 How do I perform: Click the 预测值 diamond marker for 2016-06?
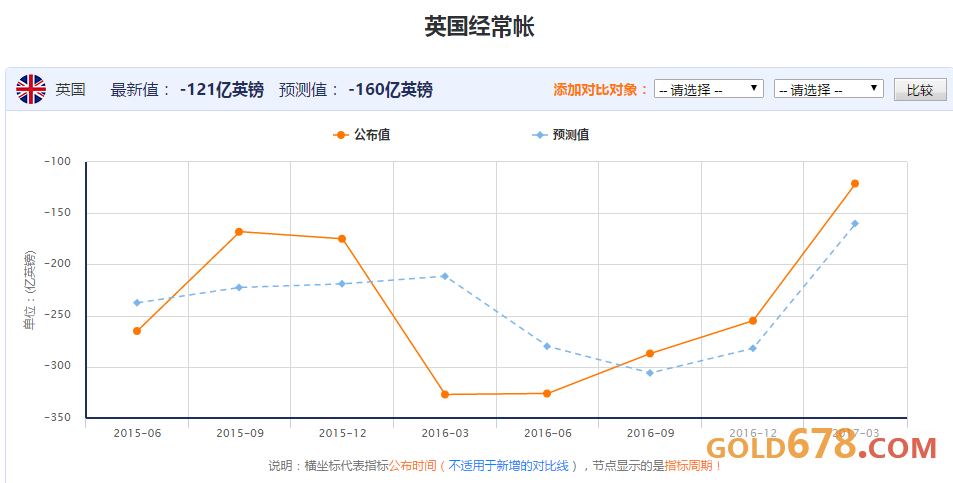click(547, 346)
